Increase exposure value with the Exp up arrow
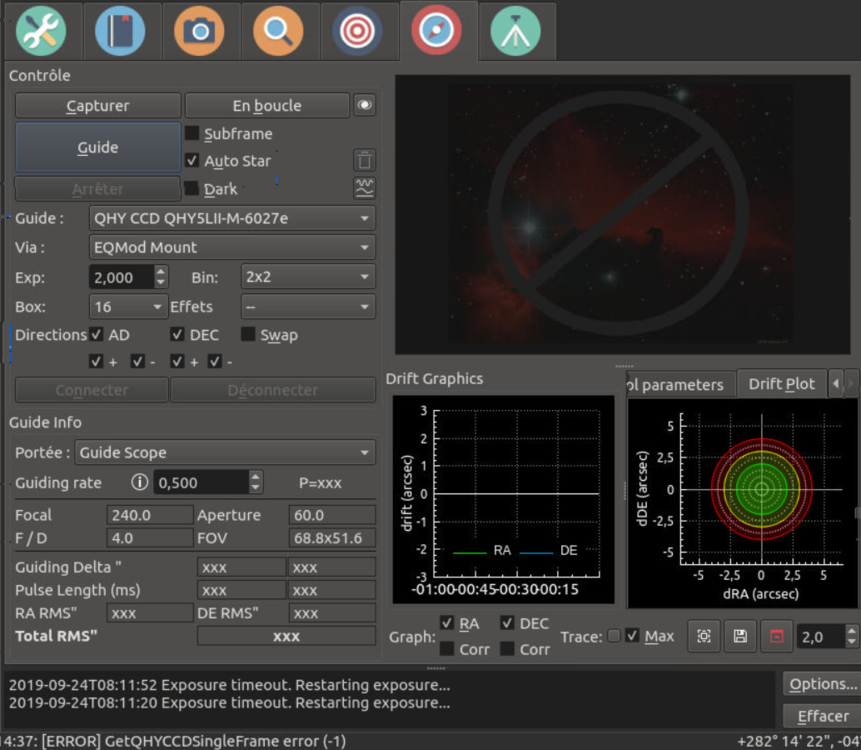The image size is (861, 750). click(161, 272)
